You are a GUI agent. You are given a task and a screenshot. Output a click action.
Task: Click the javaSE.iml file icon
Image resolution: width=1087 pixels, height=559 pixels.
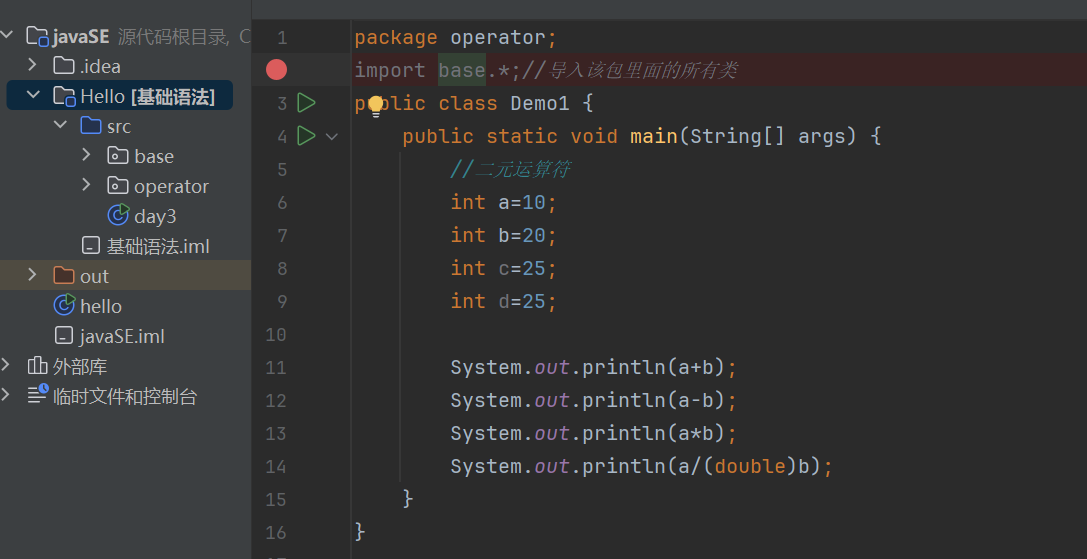coord(64,336)
